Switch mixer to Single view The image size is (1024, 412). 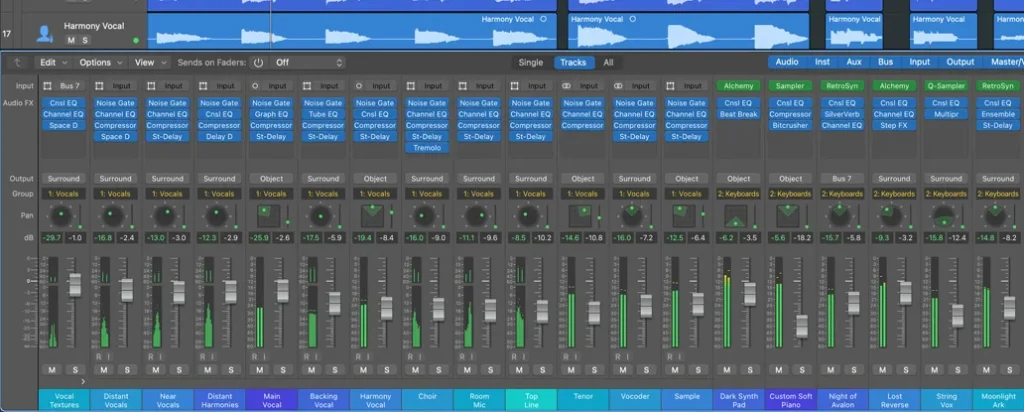point(530,63)
